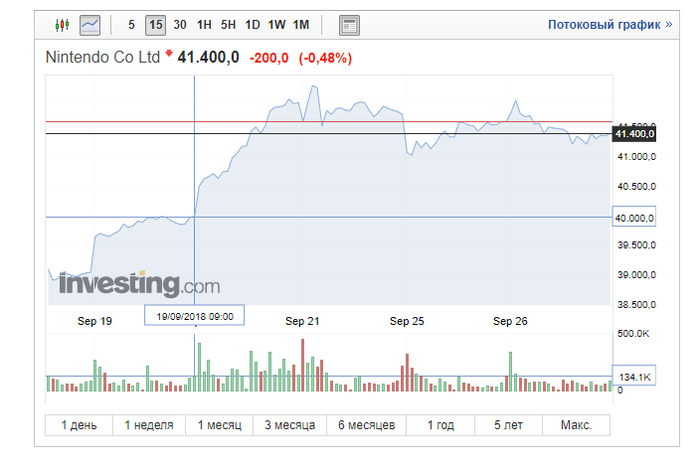The image size is (700, 467).
Task: Switch interval to 5H
Action: coord(228,24)
